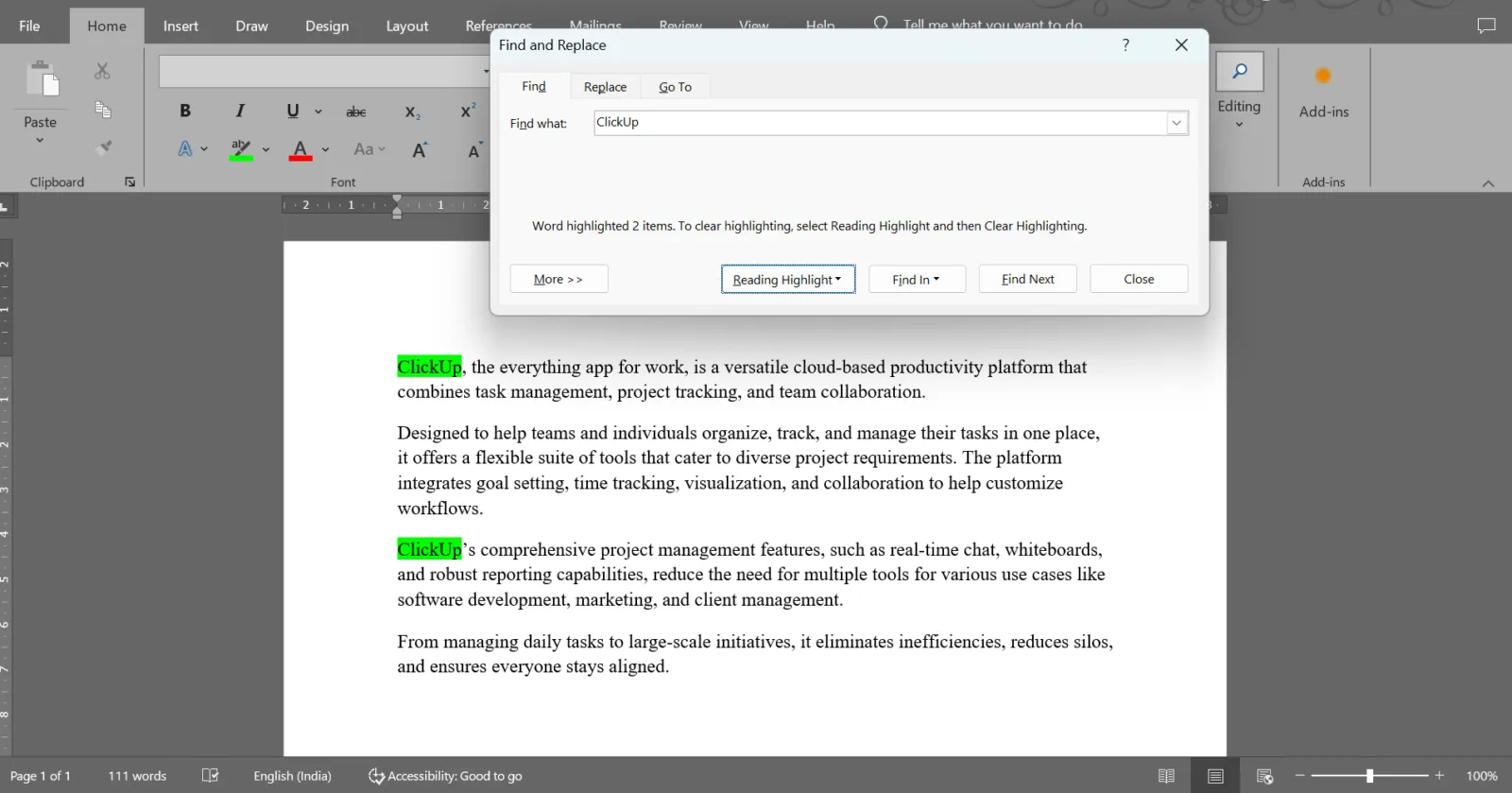Expand the Text Effects dropdown arrow

click(204, 149)
